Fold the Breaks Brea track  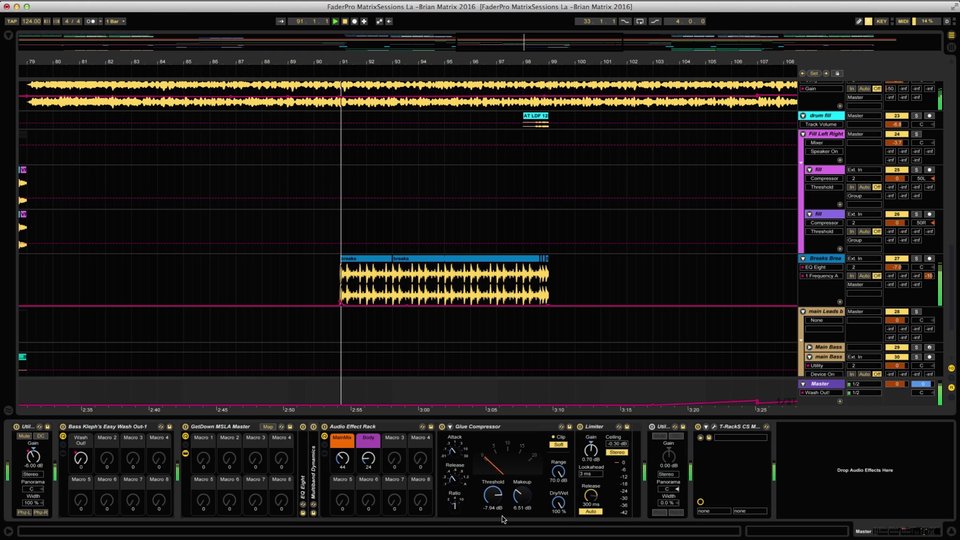pyautogui.click(x=803, y=259)
